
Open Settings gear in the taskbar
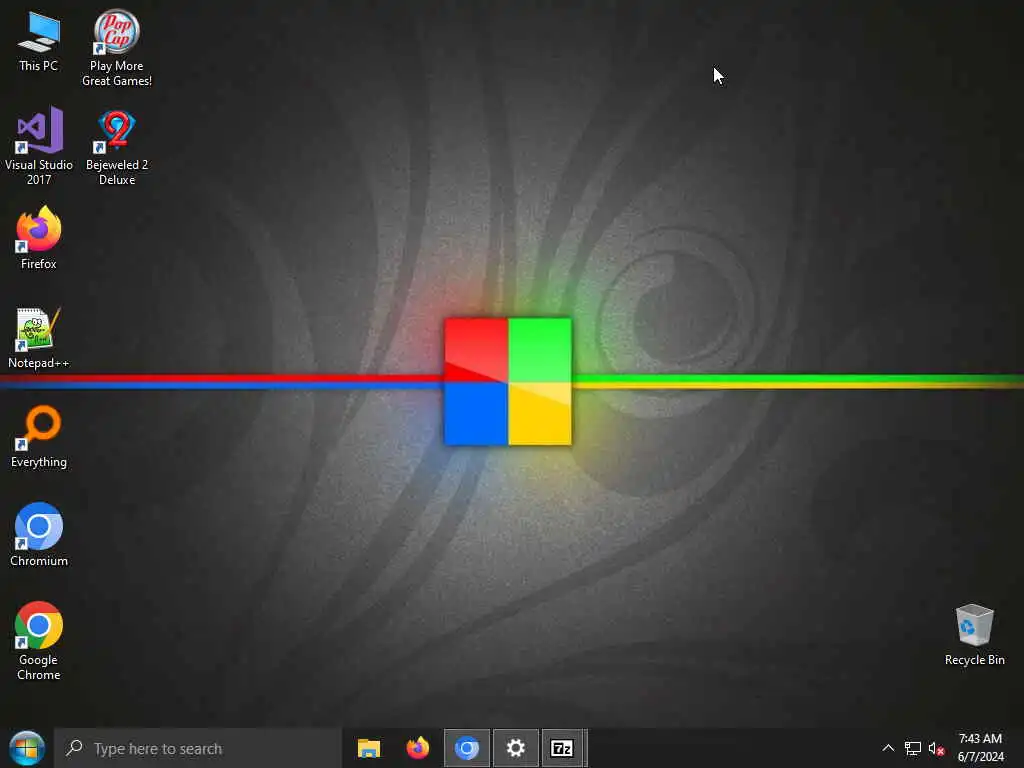point(516,748)
